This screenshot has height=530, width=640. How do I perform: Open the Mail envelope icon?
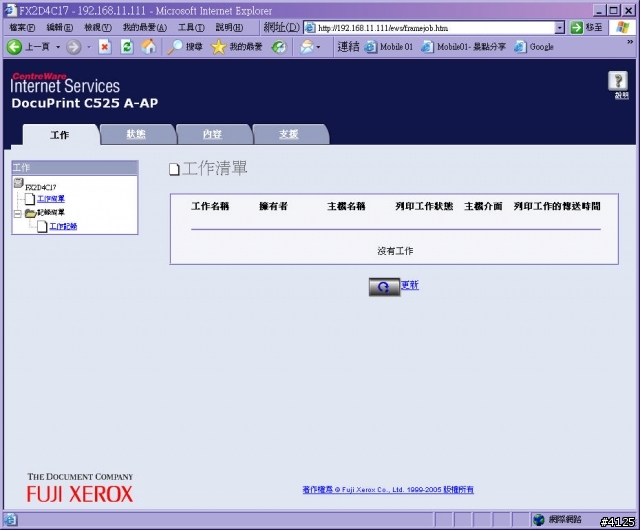[307, 47]
